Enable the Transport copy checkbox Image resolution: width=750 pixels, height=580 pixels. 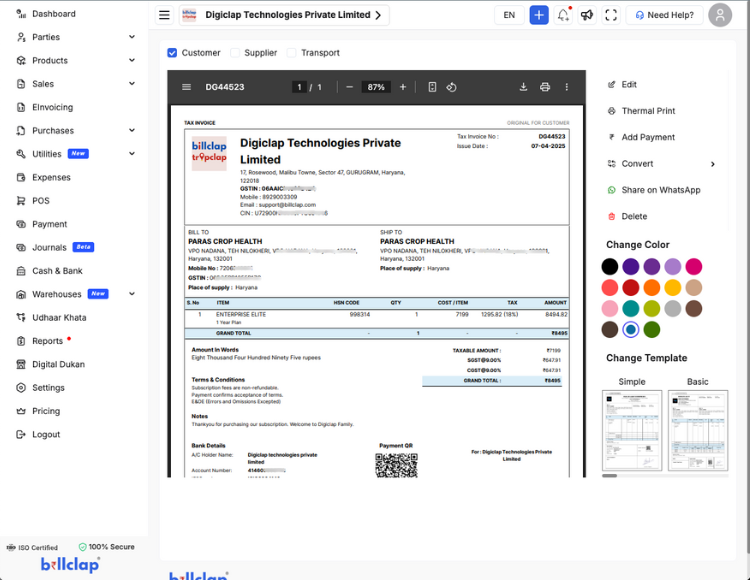point(292,53)
